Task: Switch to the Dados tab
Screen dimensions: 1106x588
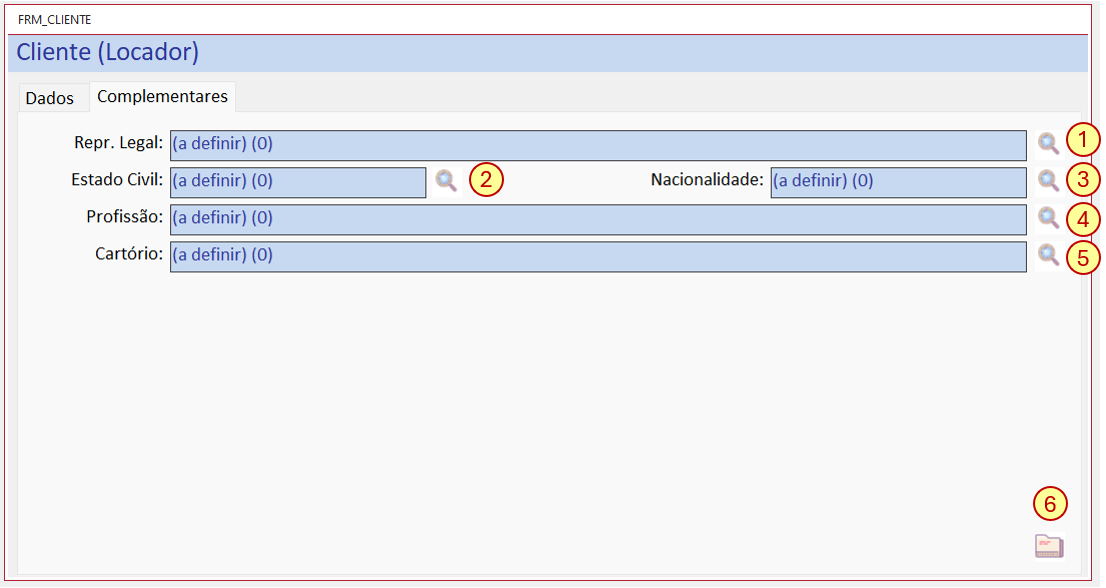Action: coord(49,98)
